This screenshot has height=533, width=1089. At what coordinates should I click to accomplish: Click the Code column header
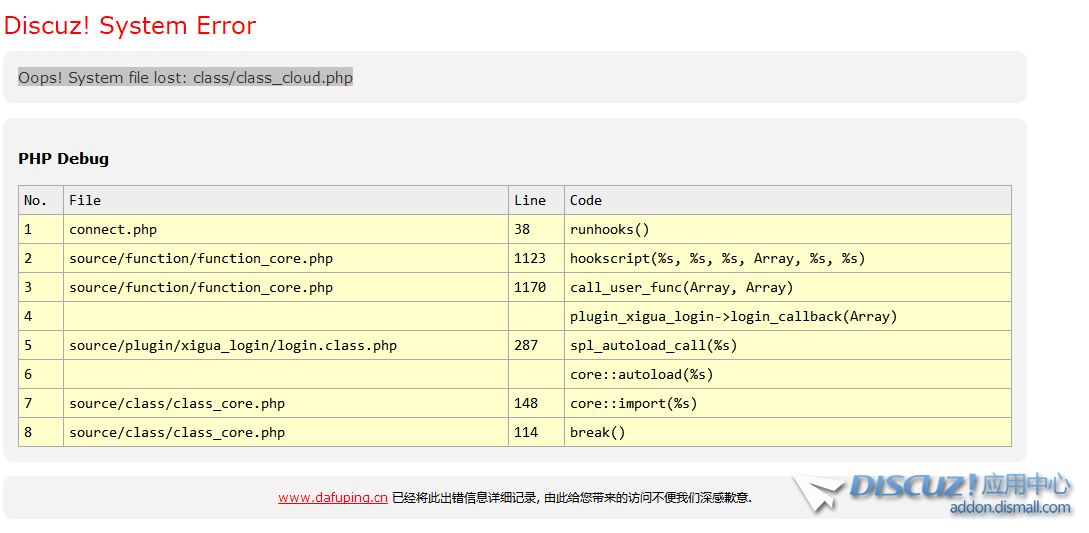(x=586, y=200)
